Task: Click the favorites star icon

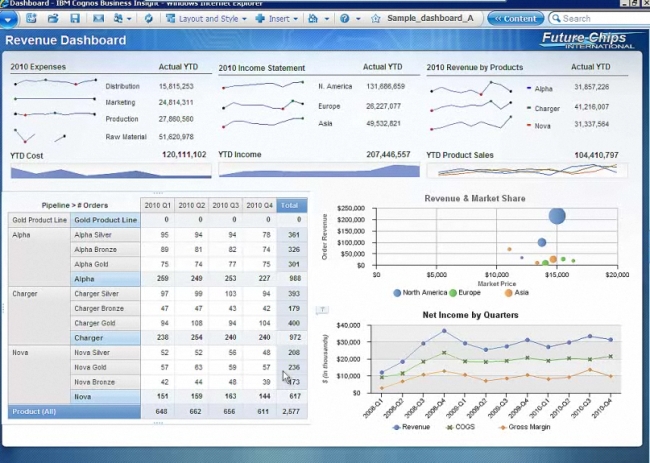Action: click(376, 19)
